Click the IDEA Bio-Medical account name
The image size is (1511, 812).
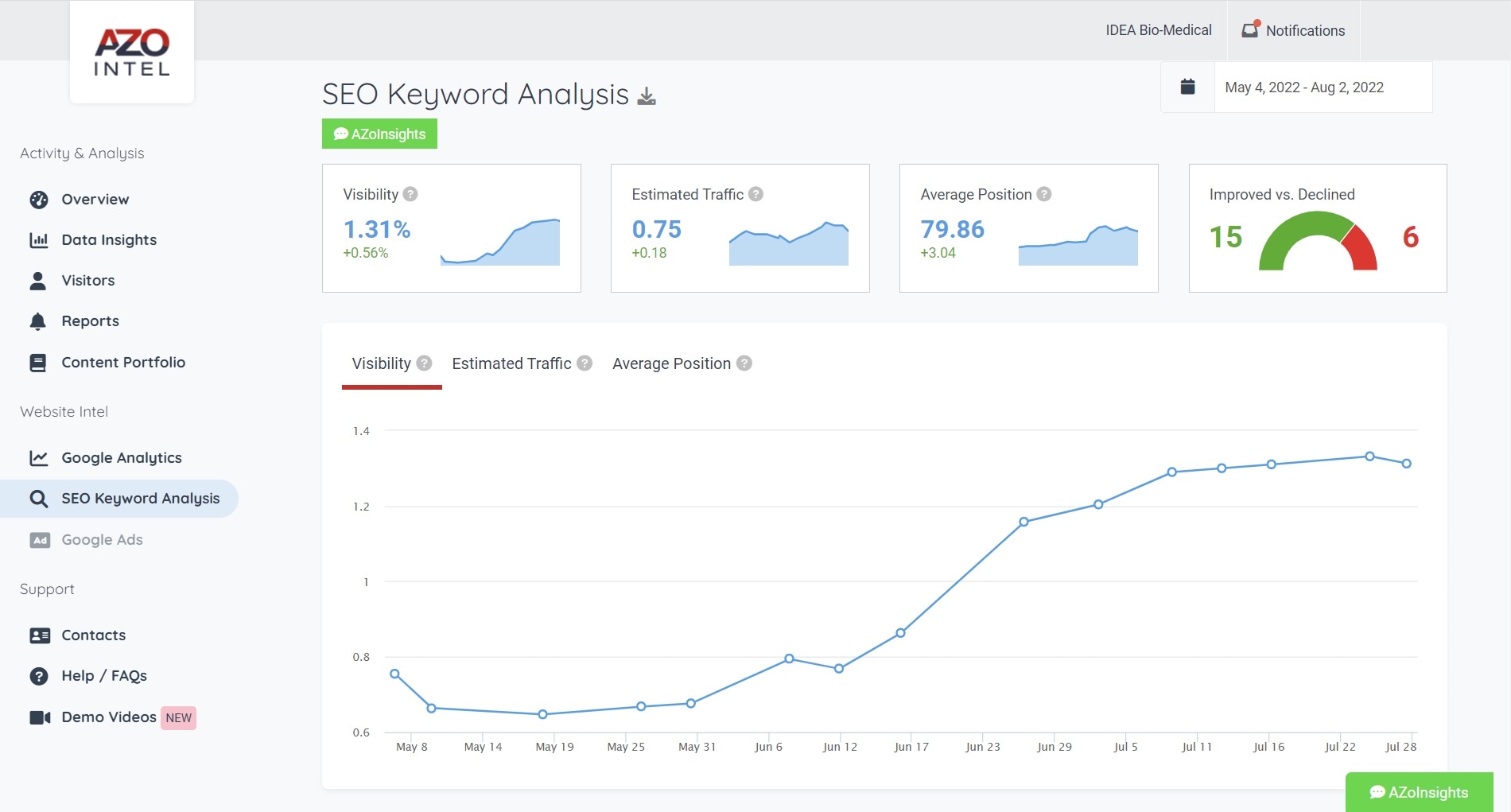(x=1158, y=30)
